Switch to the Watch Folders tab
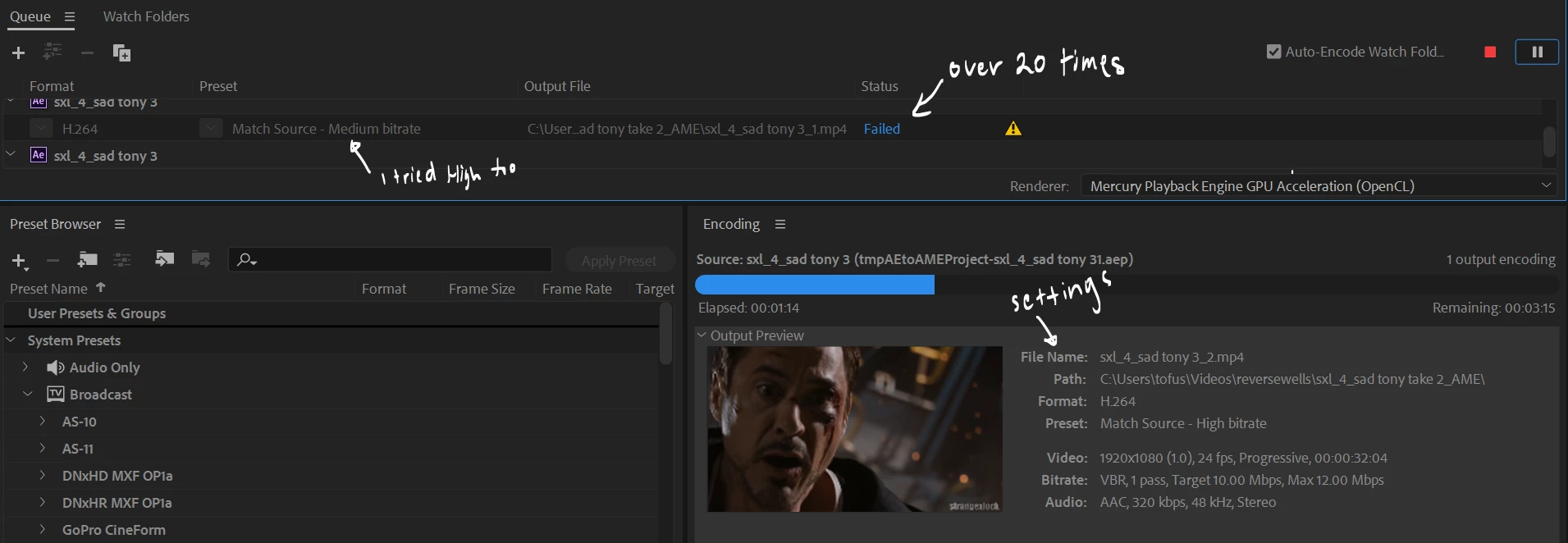Image resolution: width=1568 pixels, height=543 pixels. [146, 16]
